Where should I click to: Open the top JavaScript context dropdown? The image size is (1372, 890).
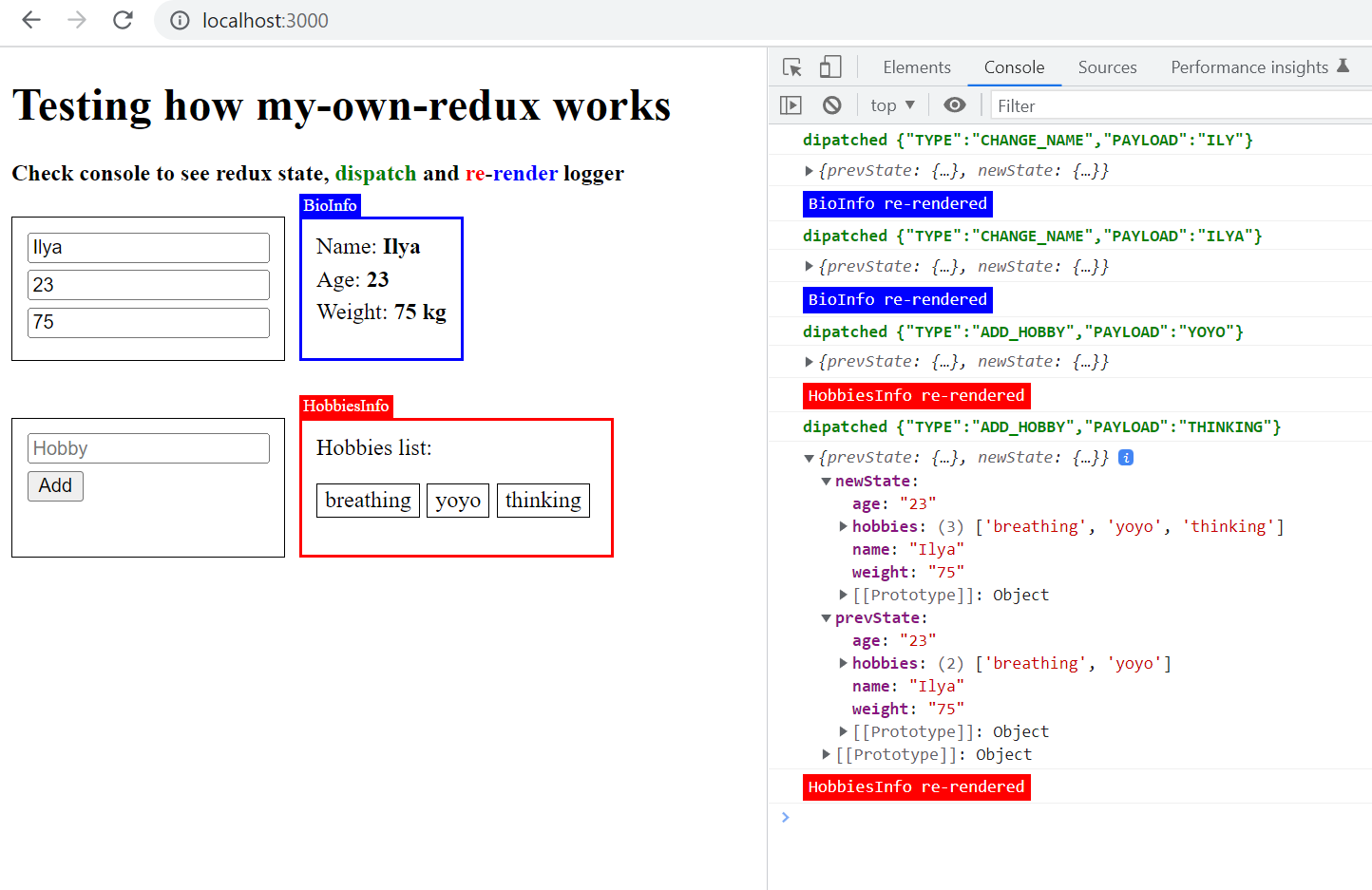coord(892,105)
